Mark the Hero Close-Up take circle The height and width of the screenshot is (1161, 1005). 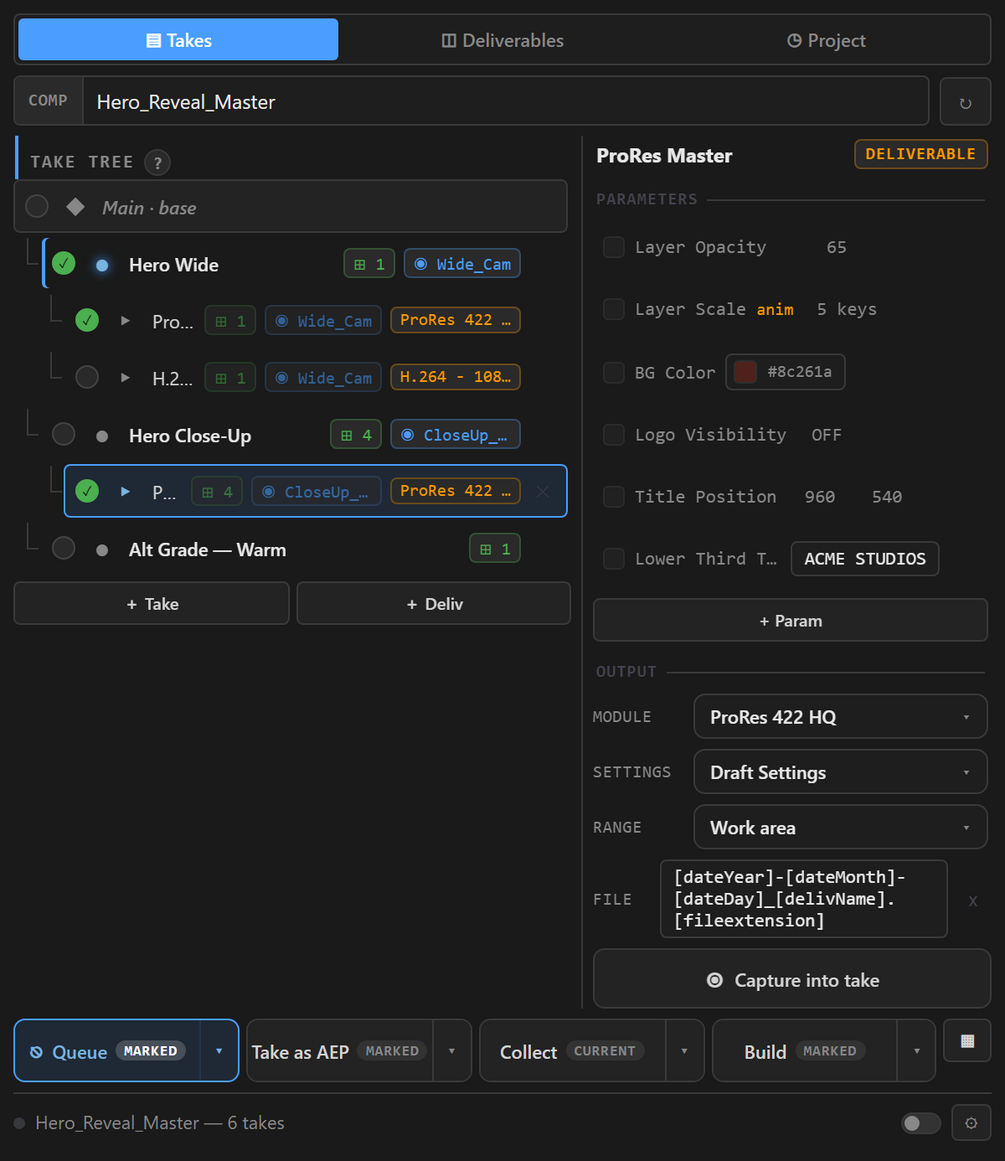64,434
